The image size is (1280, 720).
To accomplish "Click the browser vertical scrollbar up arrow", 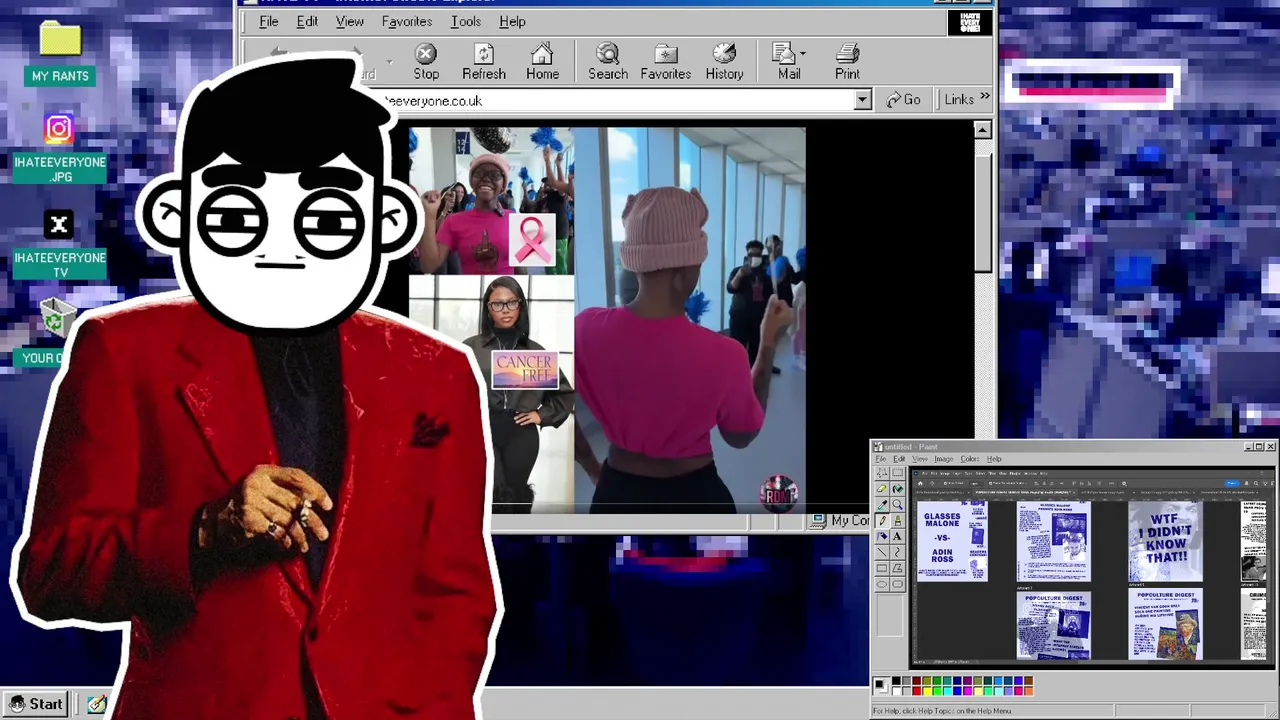I will [983, 130].
